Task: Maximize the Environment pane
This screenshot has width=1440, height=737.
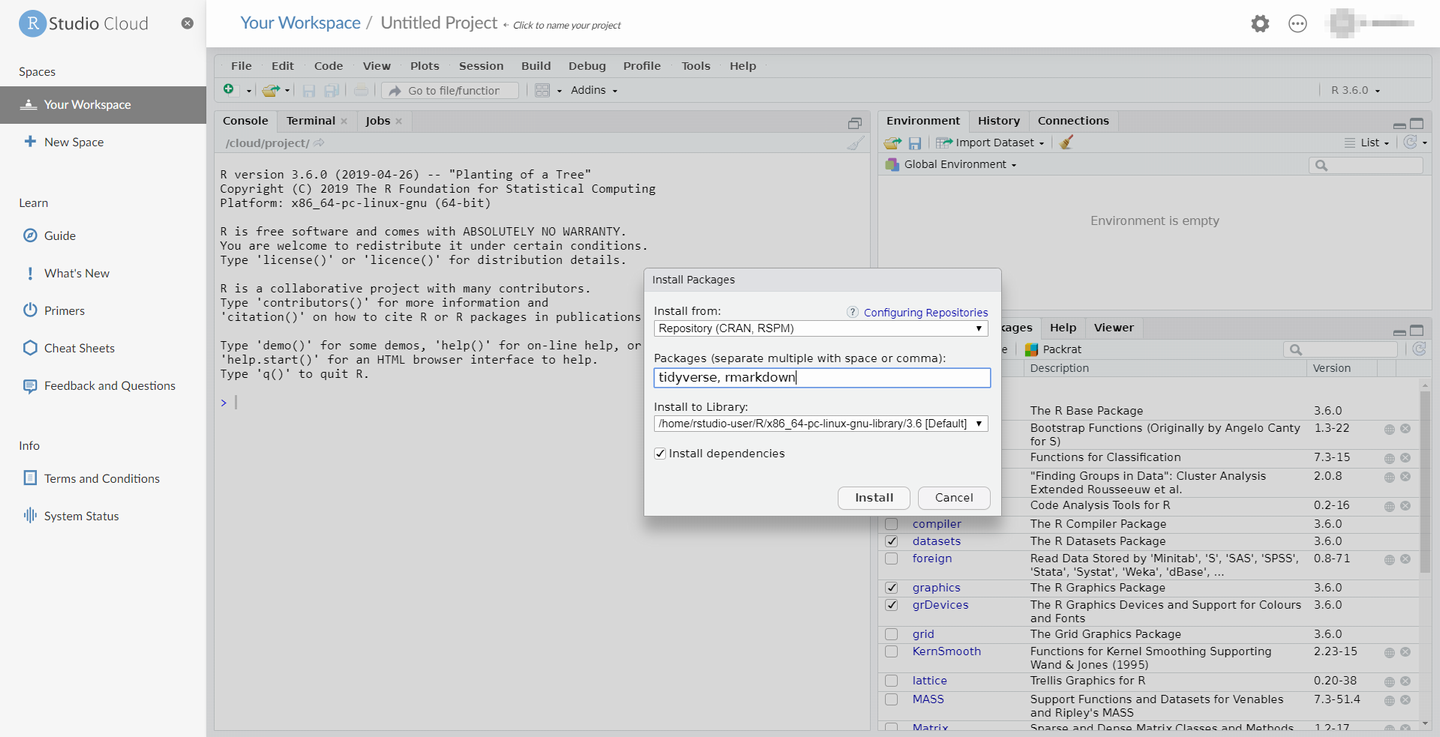Action: tap(1416, 124)
